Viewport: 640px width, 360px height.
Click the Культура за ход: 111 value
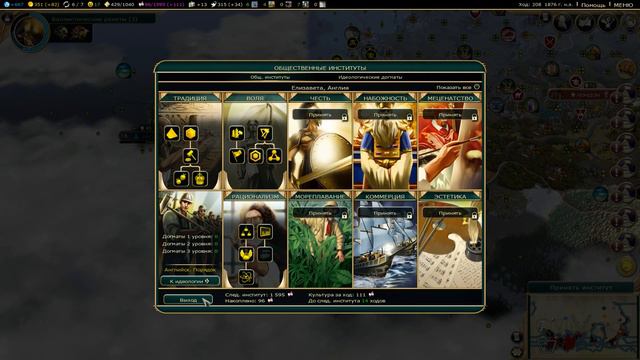click(x=341, y=294)
